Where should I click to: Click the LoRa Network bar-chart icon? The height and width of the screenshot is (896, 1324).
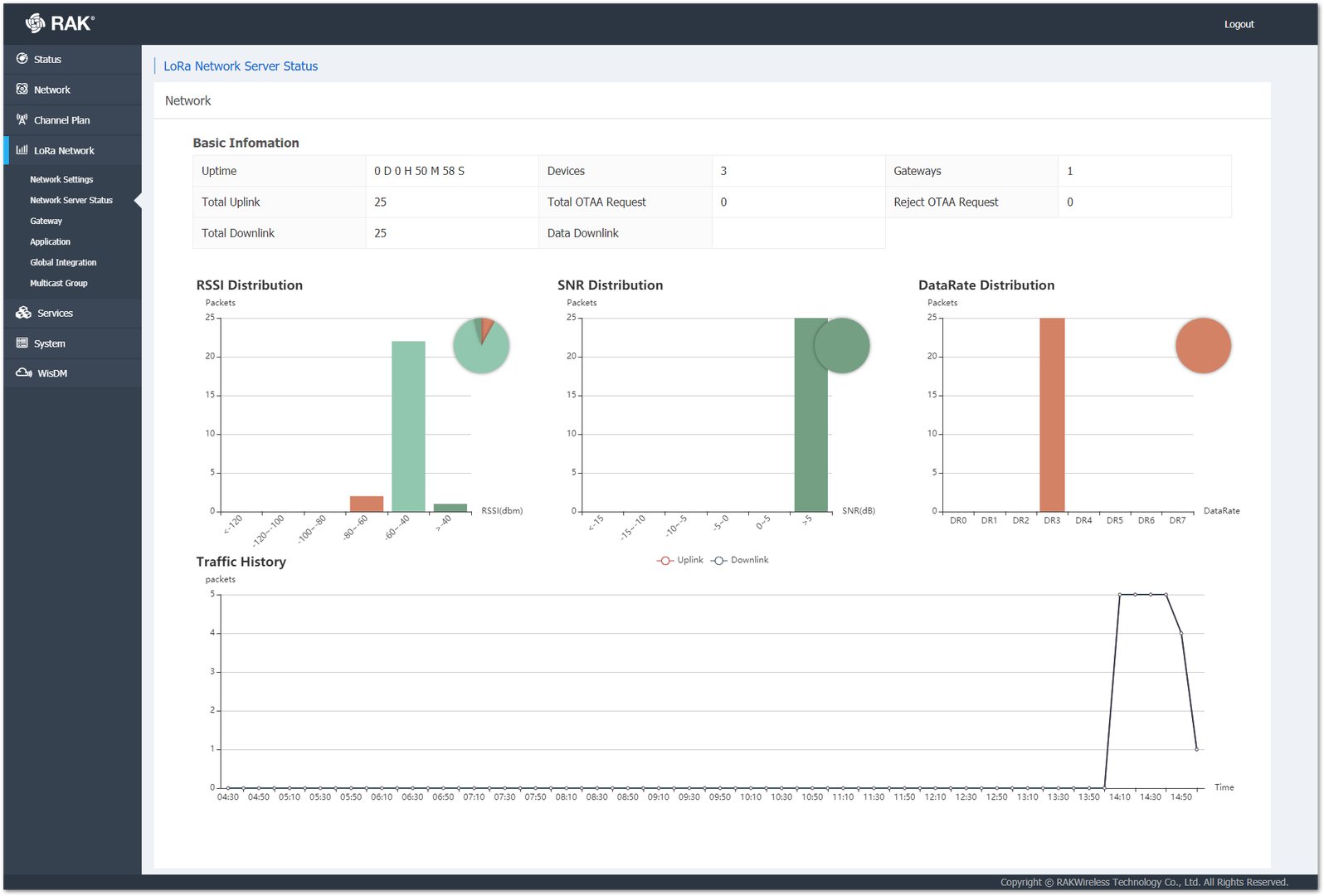(x=22, y=150)
